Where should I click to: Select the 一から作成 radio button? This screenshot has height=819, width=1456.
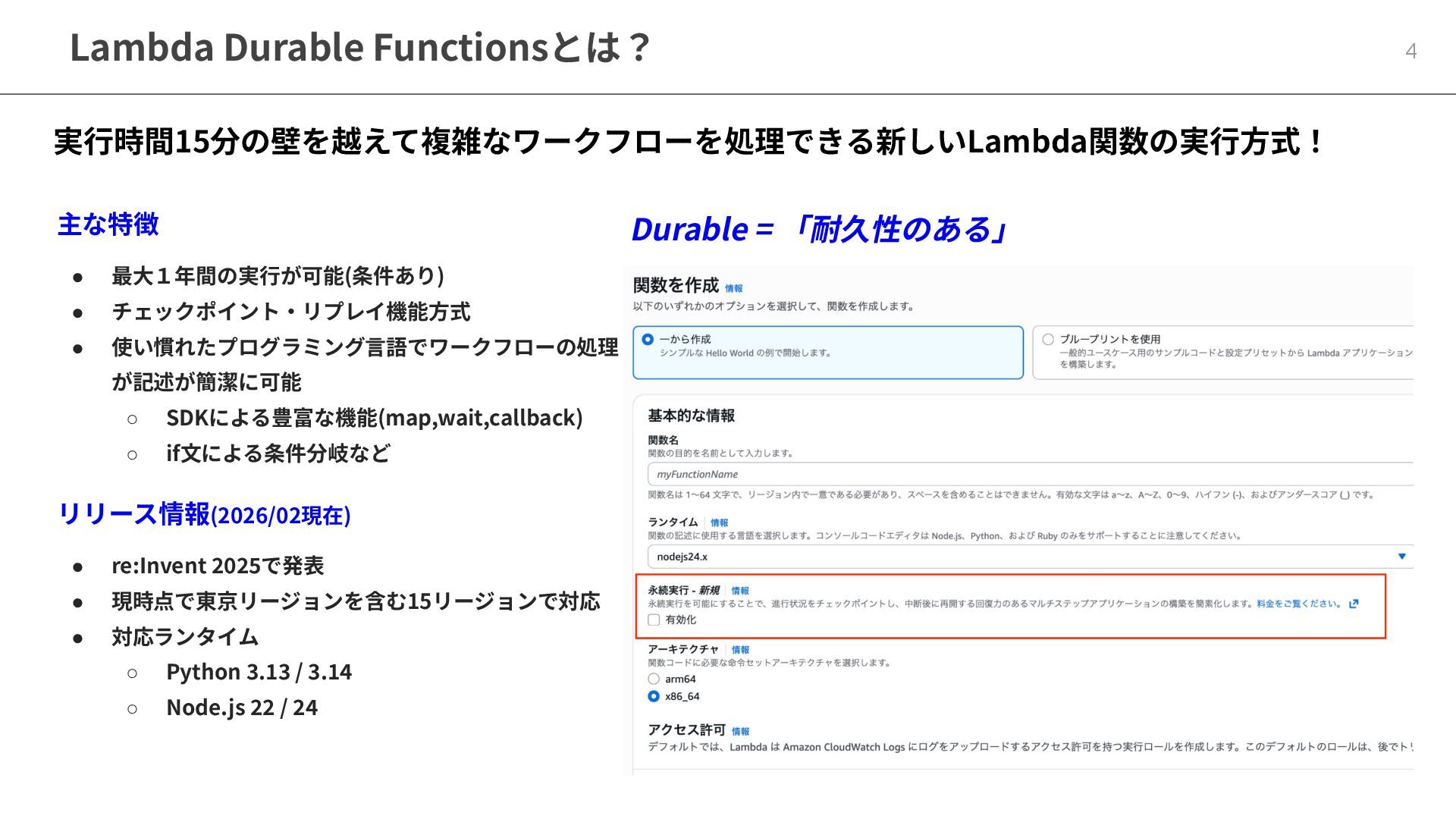tap(648, 340)
